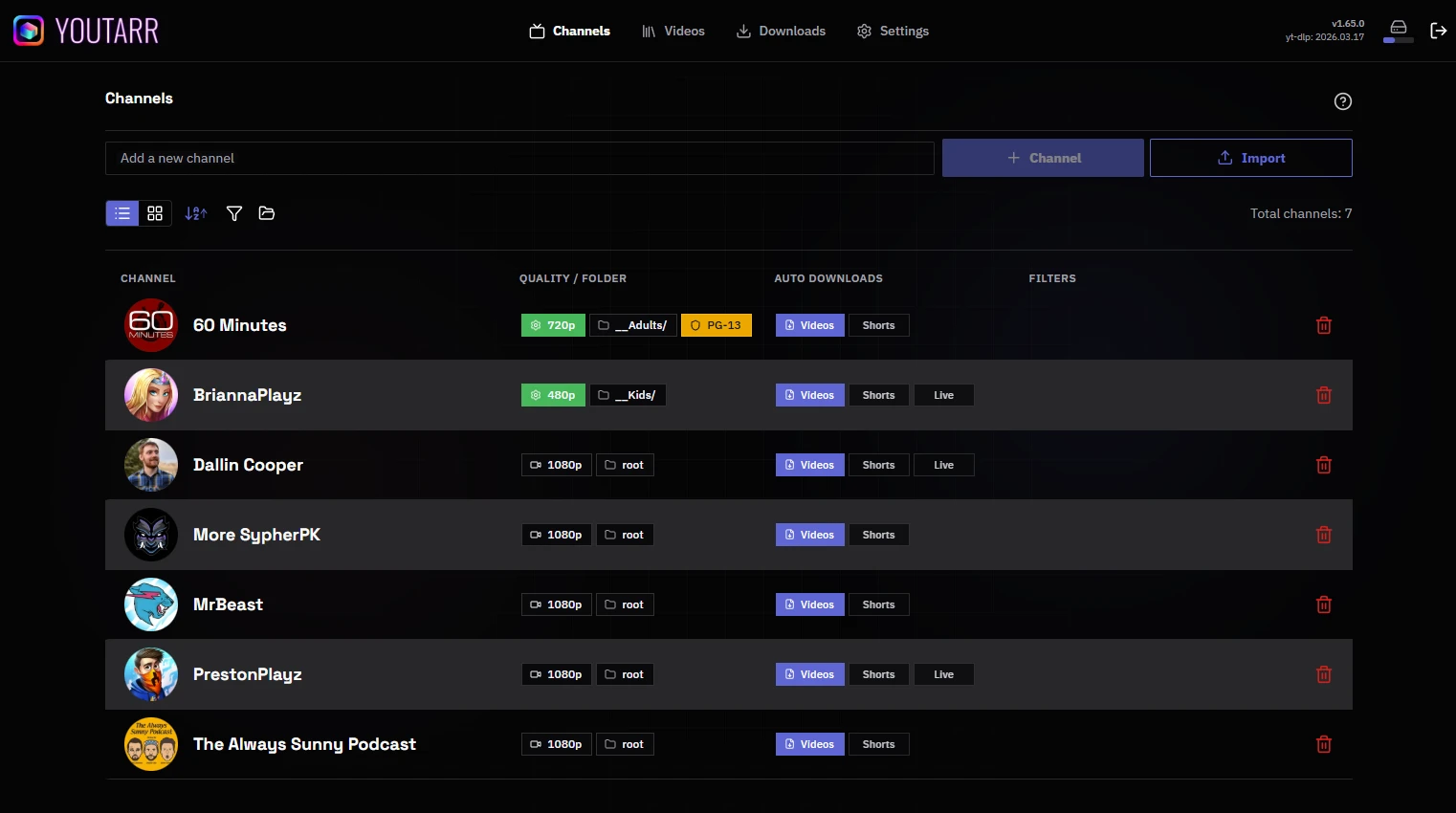Toggle Videos auto download for MrBeast
Screen dimensions: 1456x813
point(810,604)
